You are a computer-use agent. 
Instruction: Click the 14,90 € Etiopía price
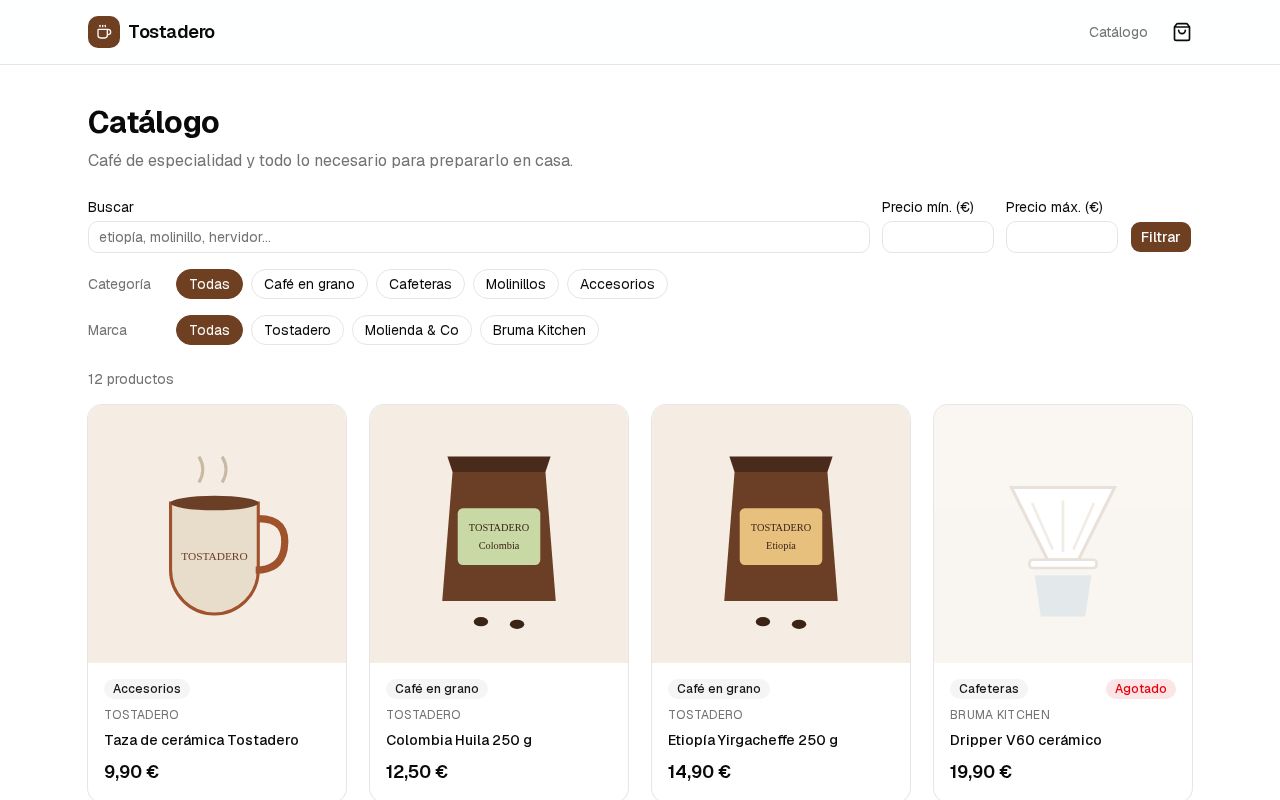(699, 772)
